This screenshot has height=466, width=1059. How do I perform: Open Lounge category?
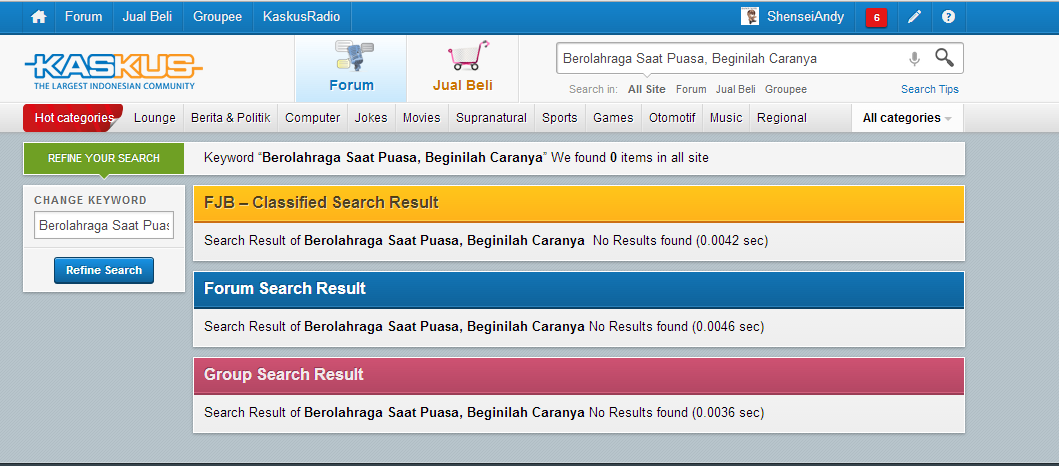155,118
